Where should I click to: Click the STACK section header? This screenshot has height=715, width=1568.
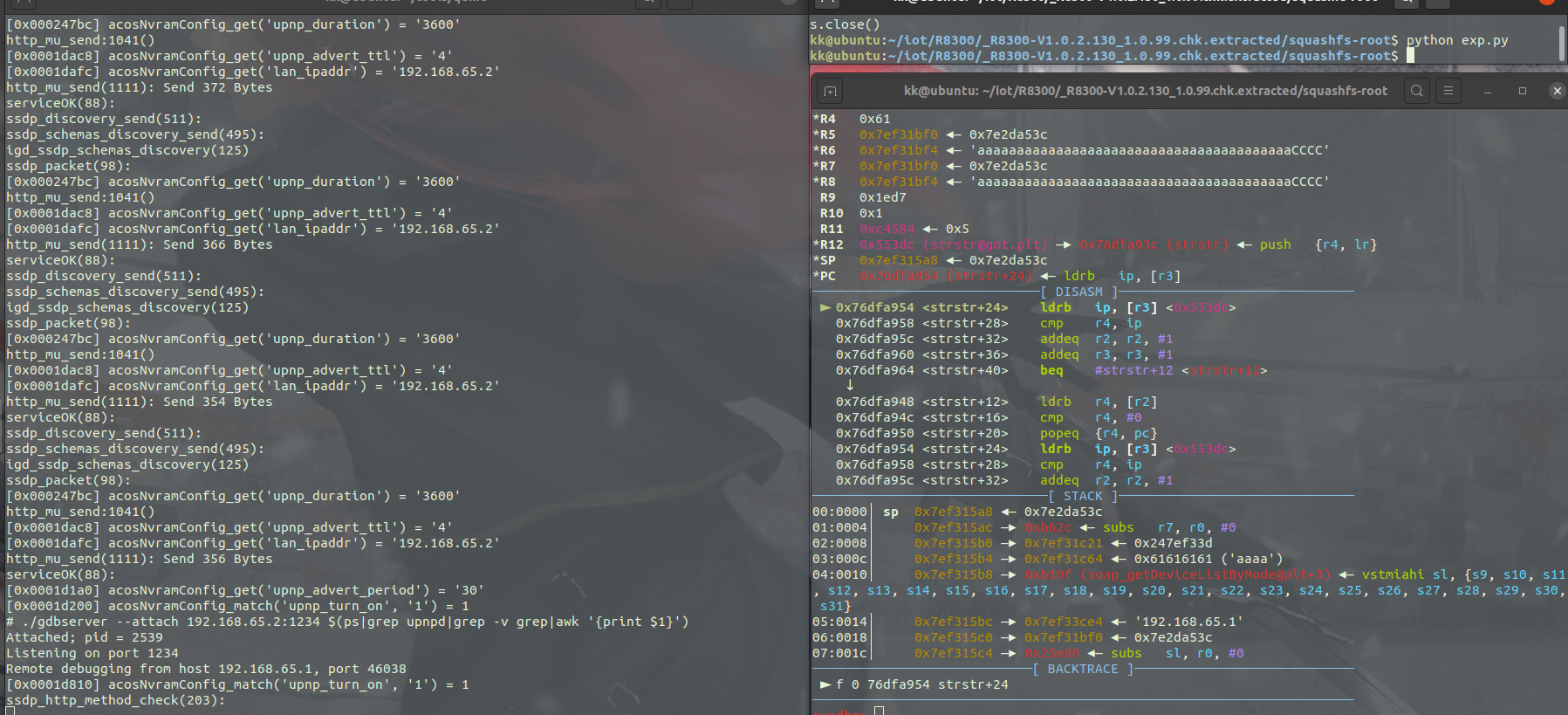click(1083, 496)
